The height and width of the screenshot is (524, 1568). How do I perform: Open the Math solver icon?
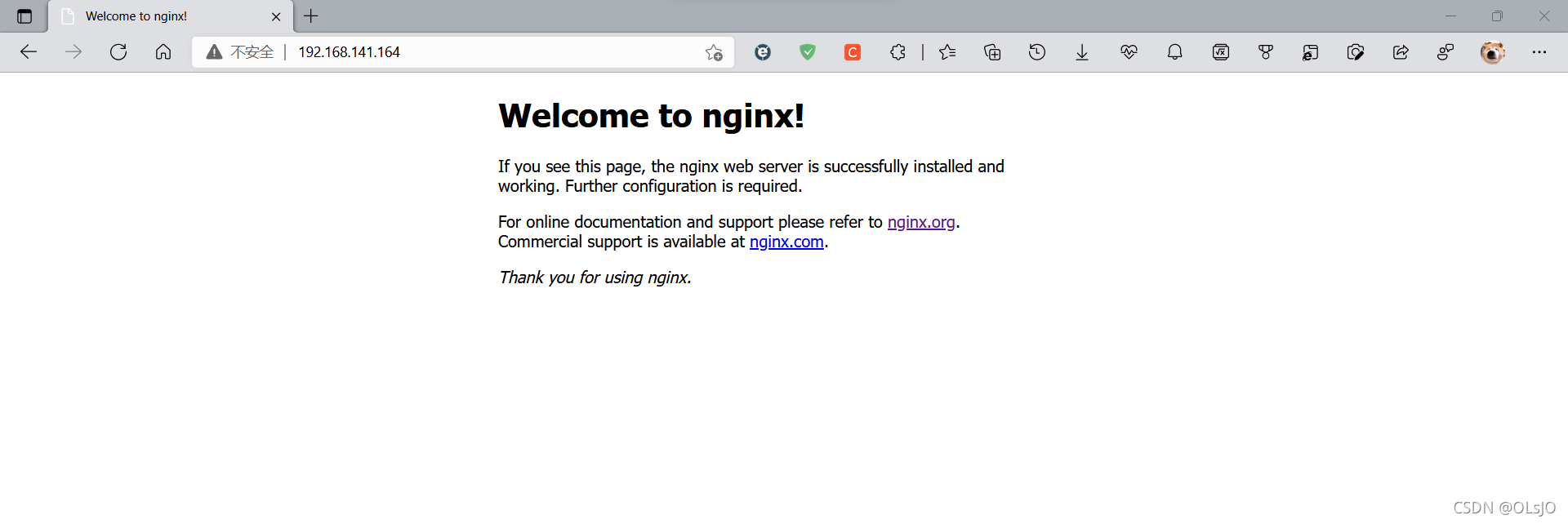click(1221, 52)
